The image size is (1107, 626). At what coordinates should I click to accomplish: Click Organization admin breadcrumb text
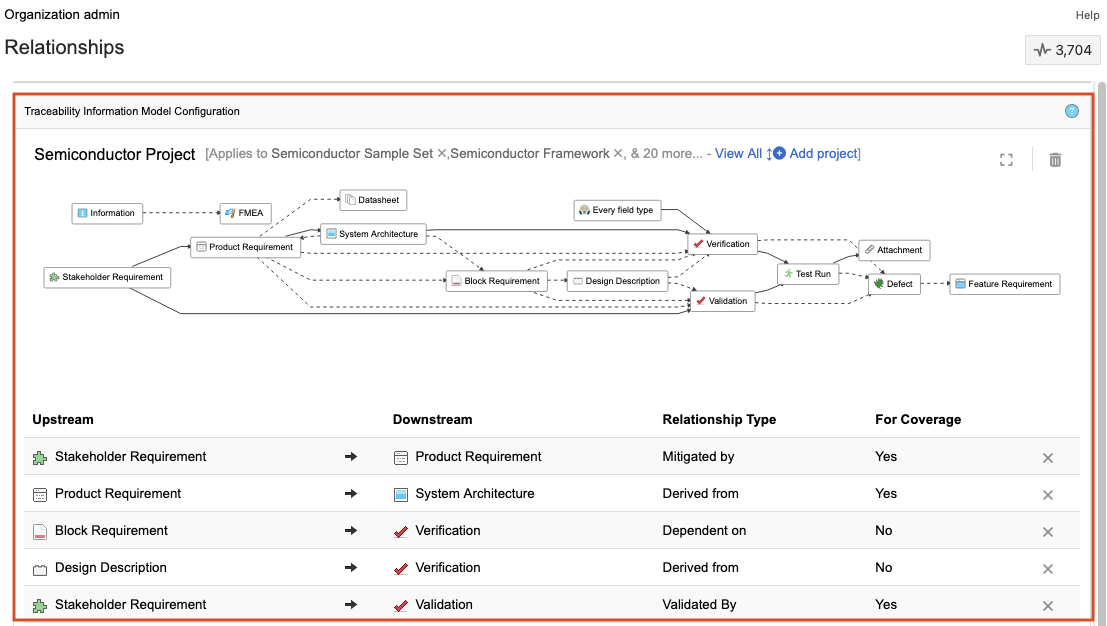[62, 14]
